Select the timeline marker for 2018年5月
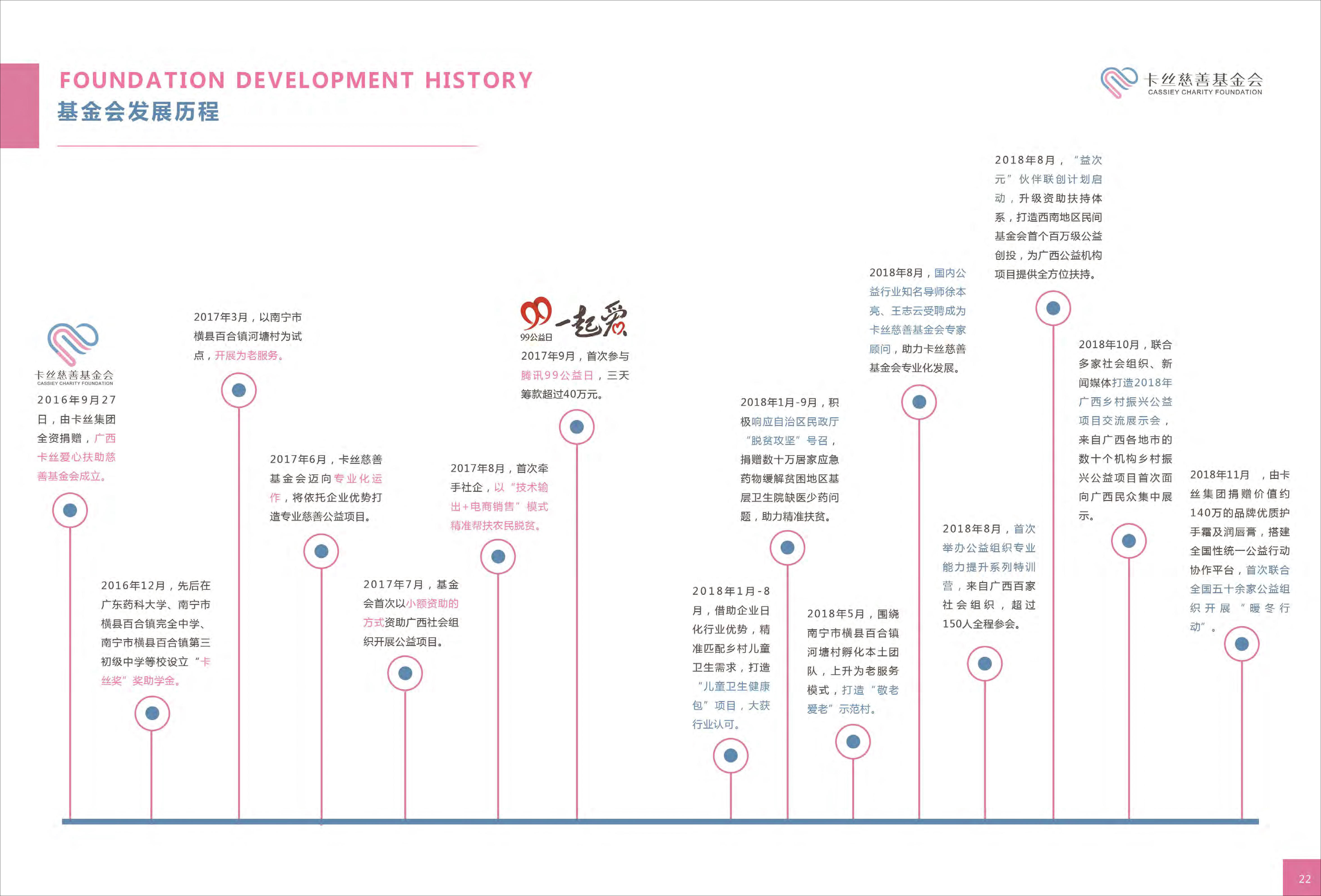 point(853,741)
